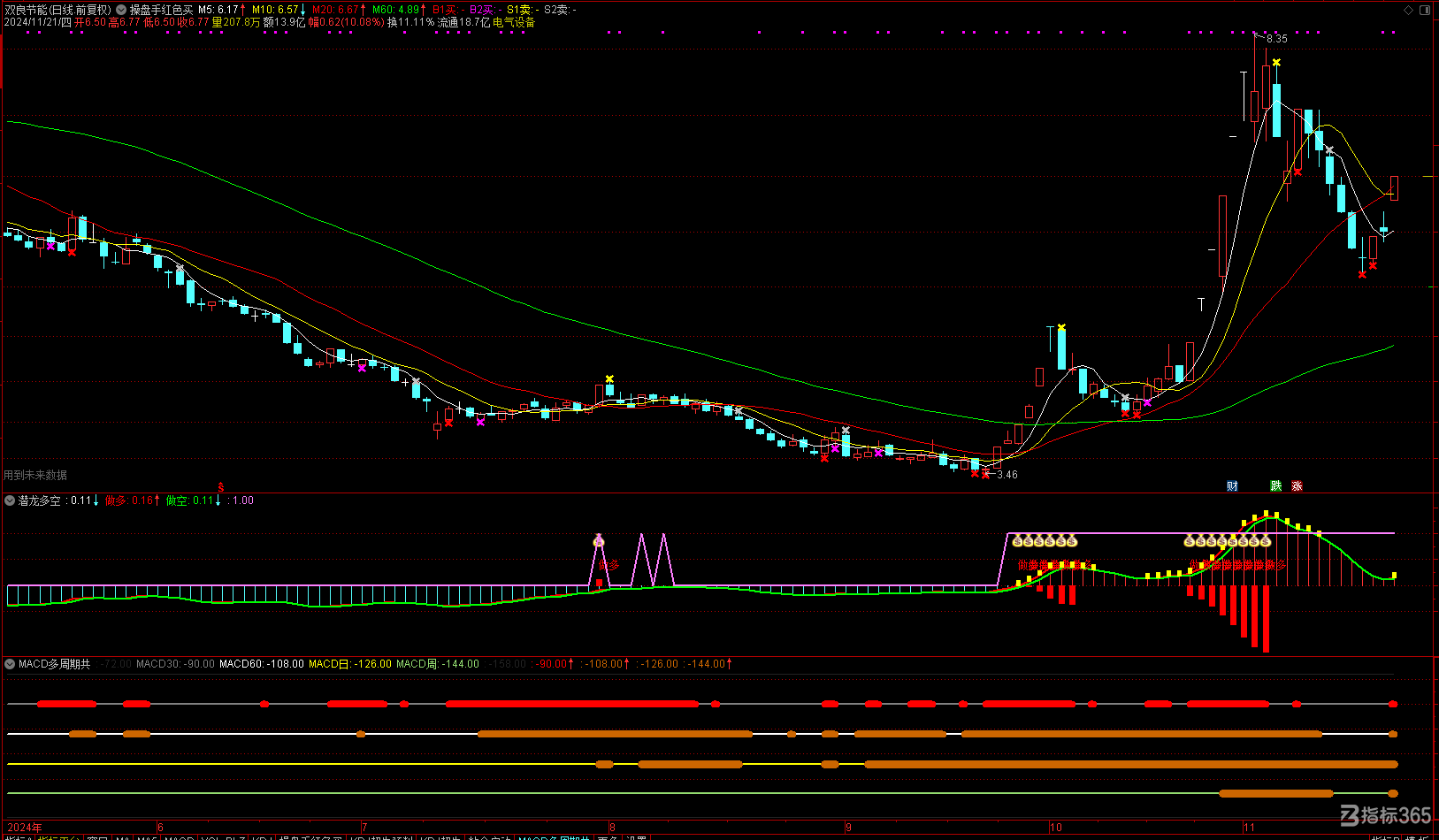Click the date 2024/11/21/四

point(38,22)
